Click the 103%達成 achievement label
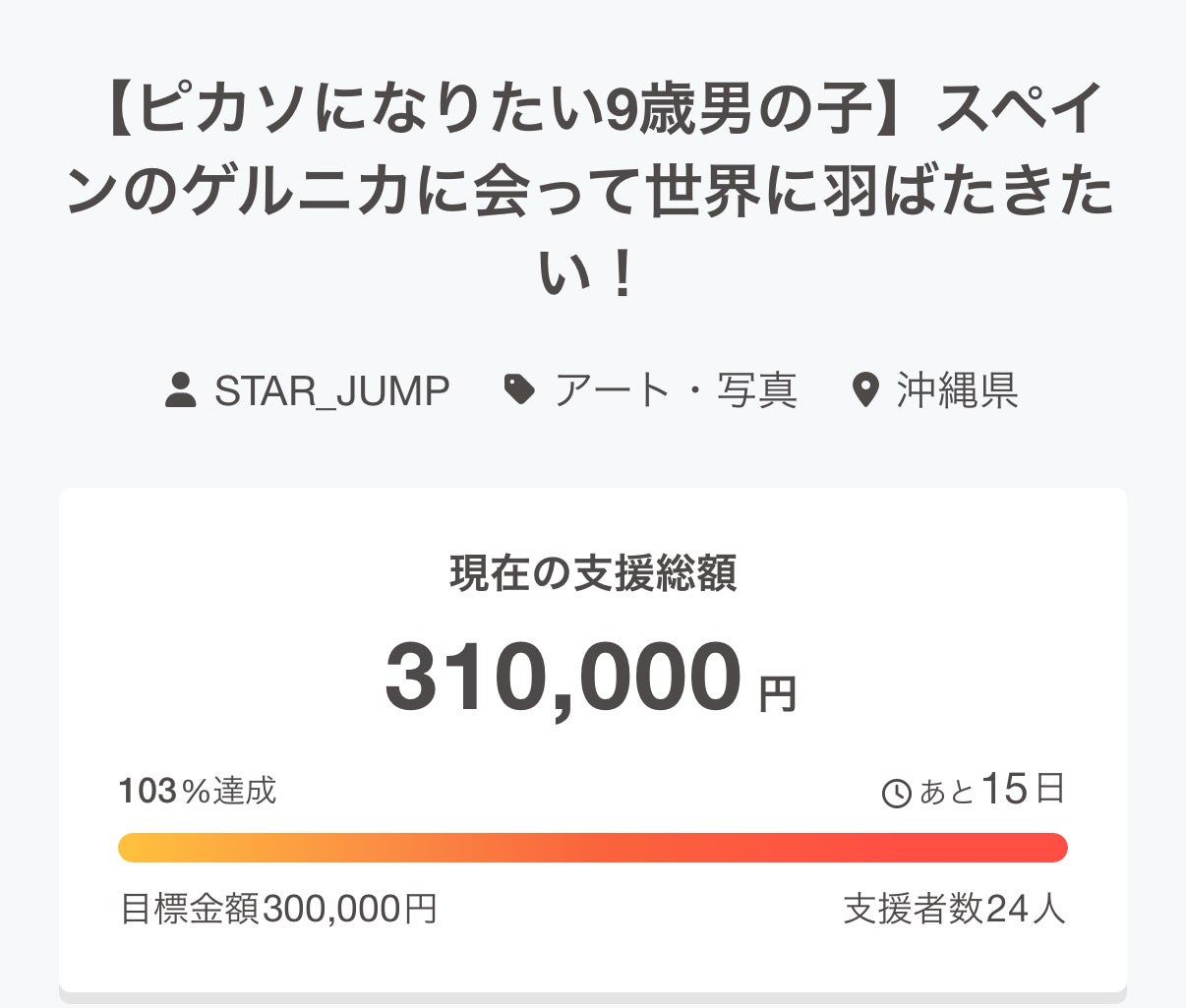The width and height of the screenshot is (1186, 1008). [x=198, y=791]
